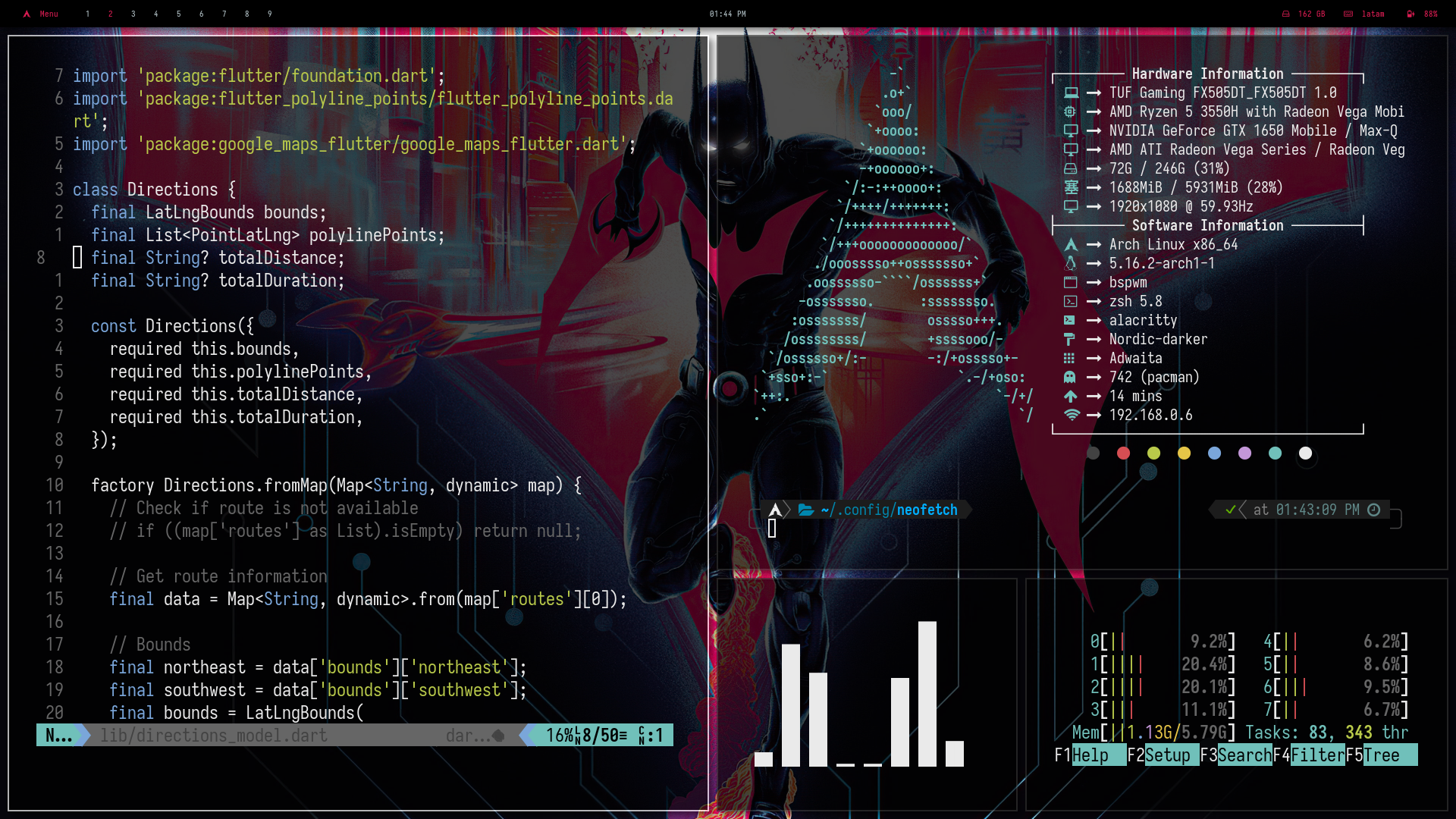Click the memory icon on the 1688MiB row
This screenshot has height=819, width=1456.
pyautogui.click(x=1071, y=187)
